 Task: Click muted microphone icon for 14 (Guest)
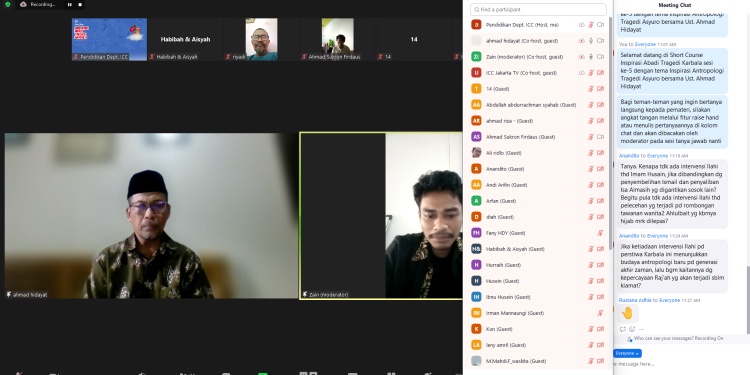click(x=591, y=89)
